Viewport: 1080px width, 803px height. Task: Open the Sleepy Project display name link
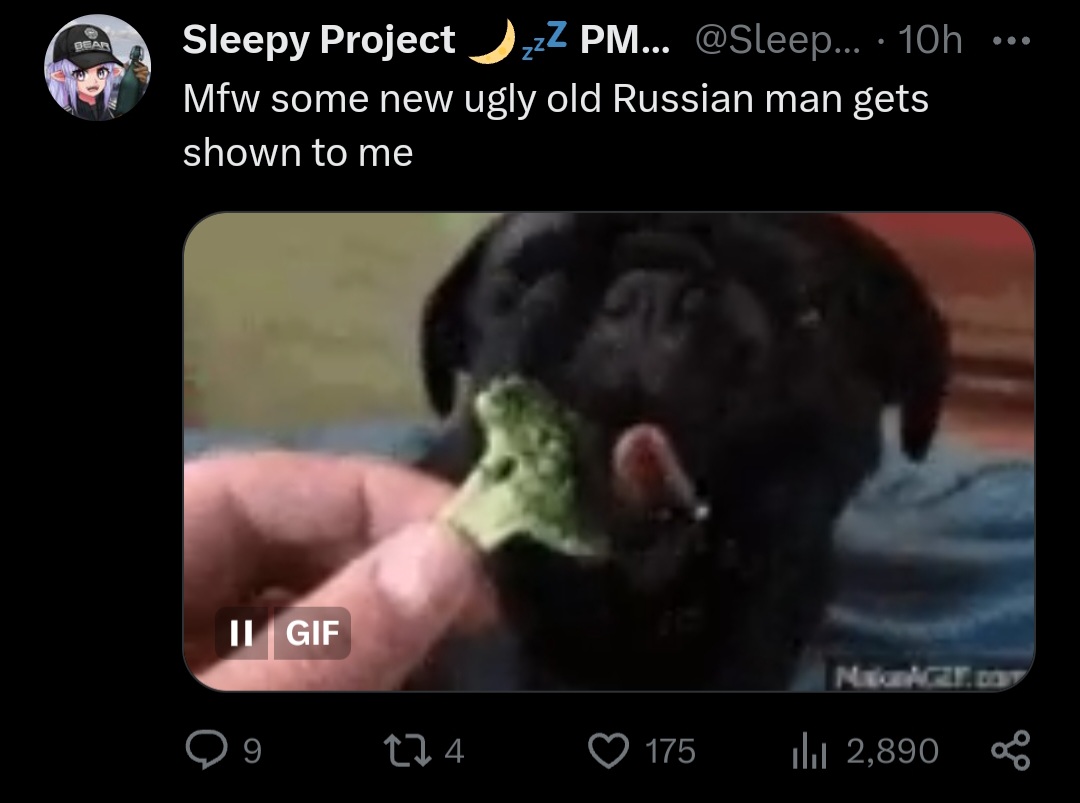(318, 40)
